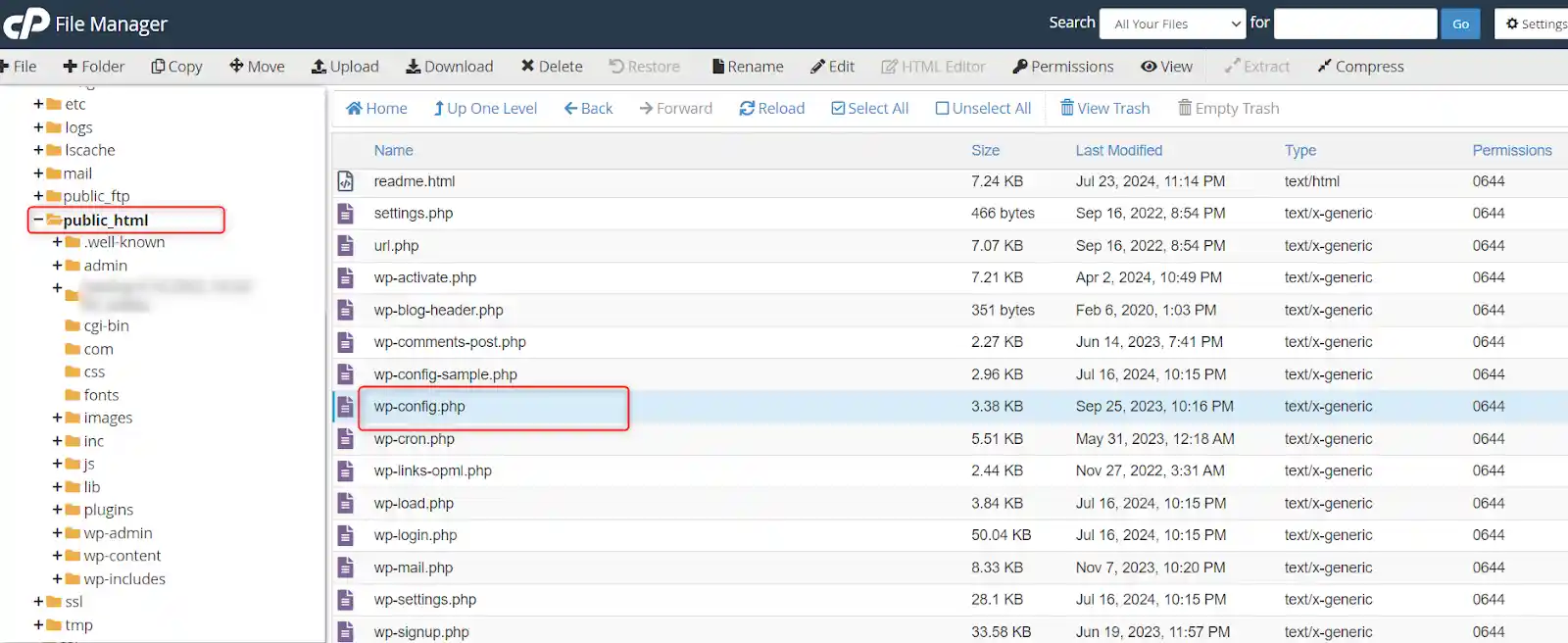Expand the etc folder

(x=39, y=104)
